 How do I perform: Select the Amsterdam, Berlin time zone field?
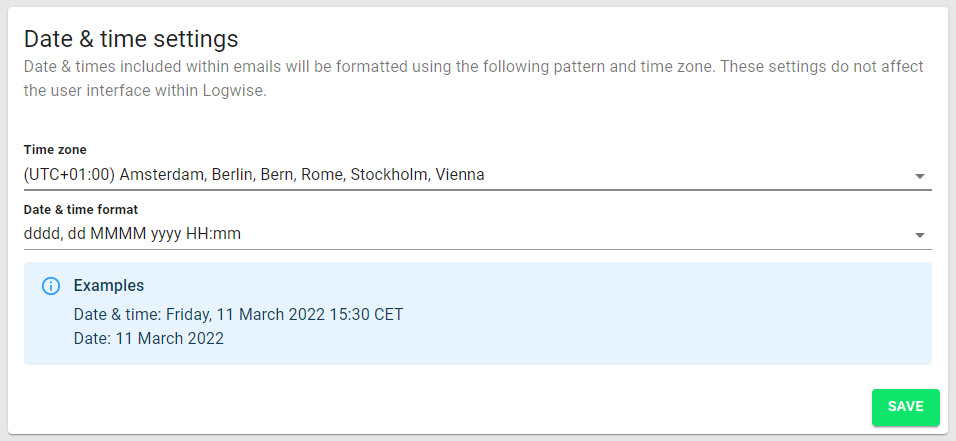pos(477,175)
